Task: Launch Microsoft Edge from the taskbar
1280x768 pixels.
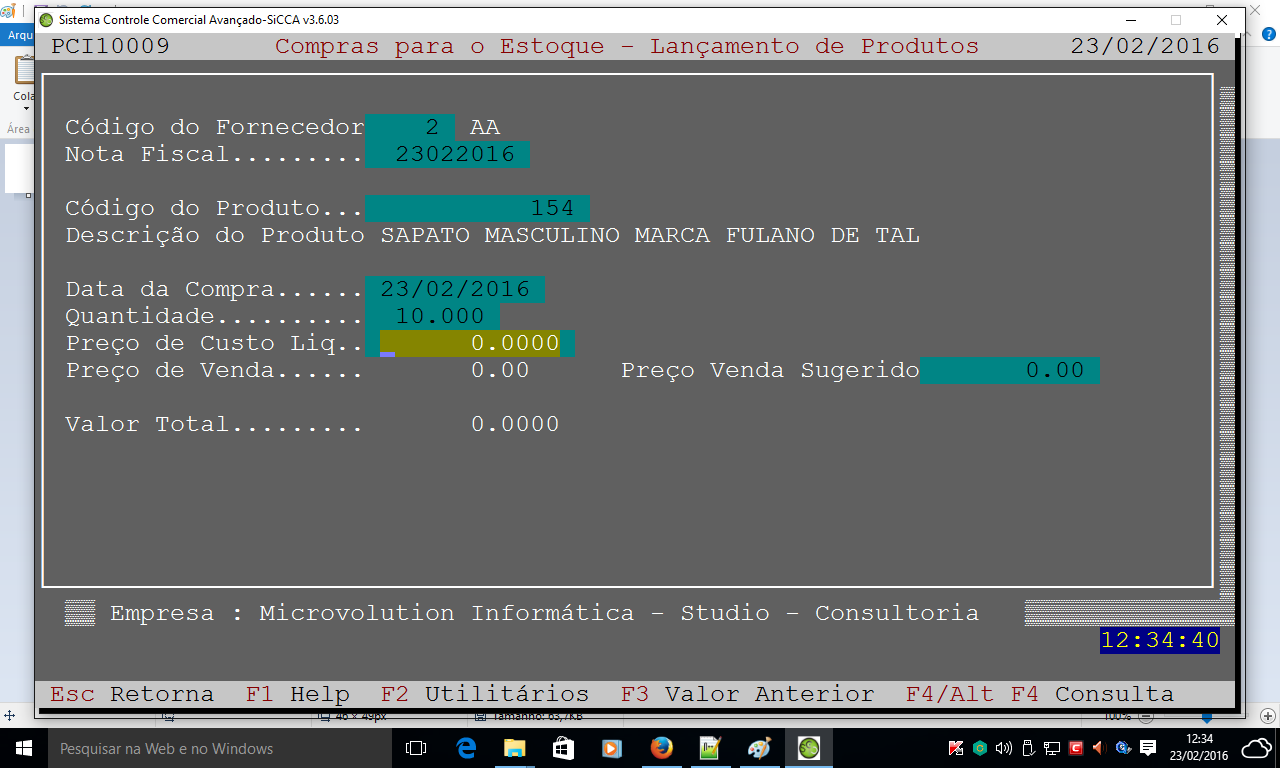Action: click(x=465, y=748)
